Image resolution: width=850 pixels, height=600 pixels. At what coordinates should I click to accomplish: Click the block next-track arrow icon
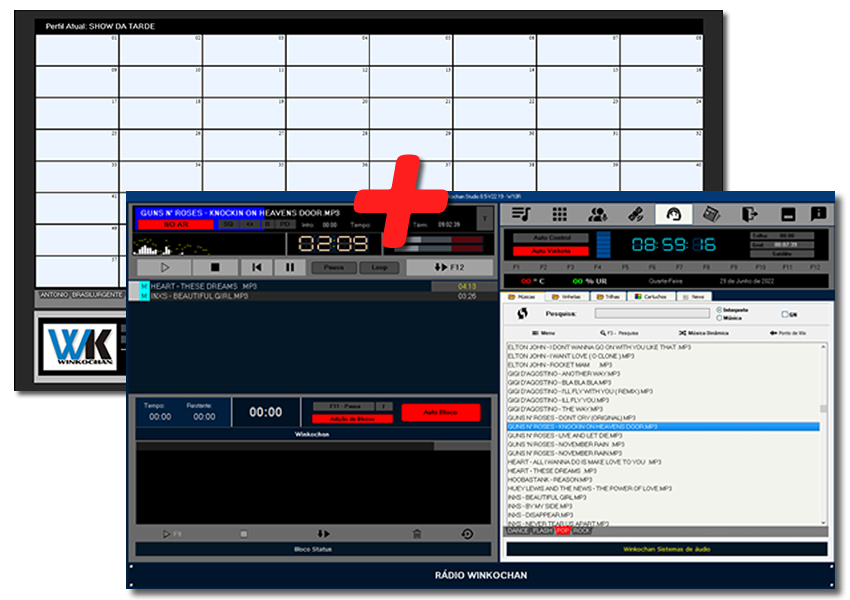point(323,534)
